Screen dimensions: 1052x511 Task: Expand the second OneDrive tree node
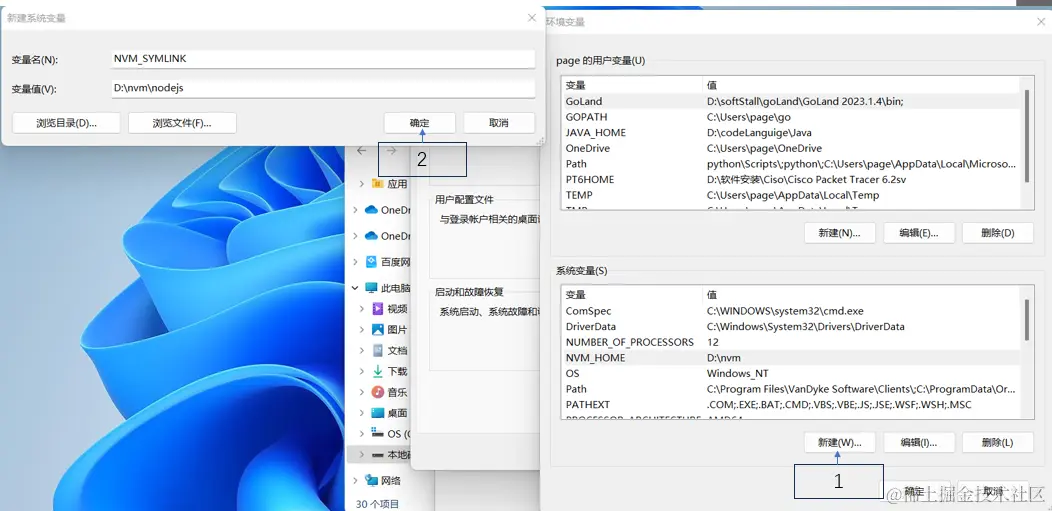point(356,236)
